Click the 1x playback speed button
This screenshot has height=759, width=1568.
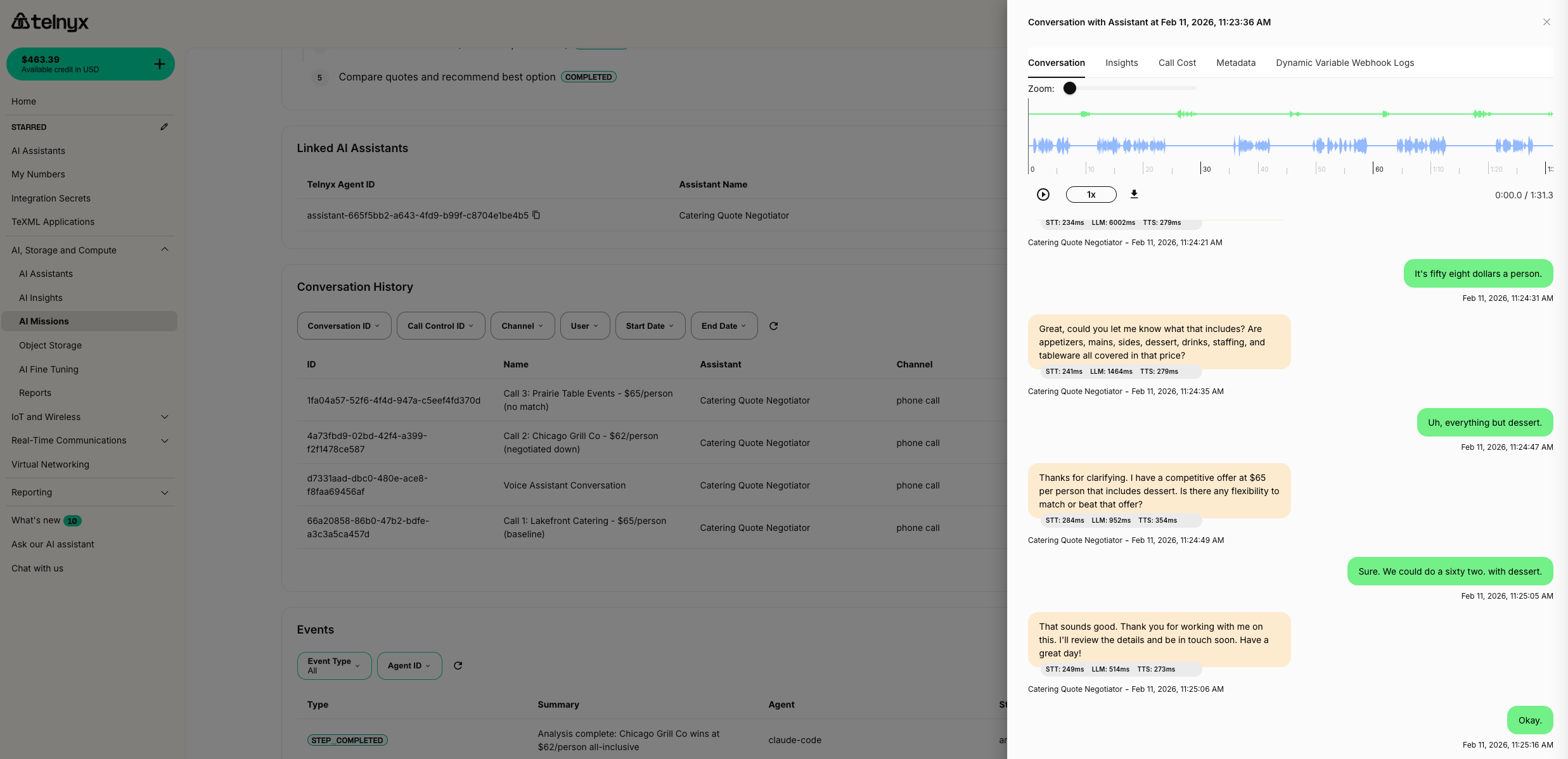pos(1091,195)
